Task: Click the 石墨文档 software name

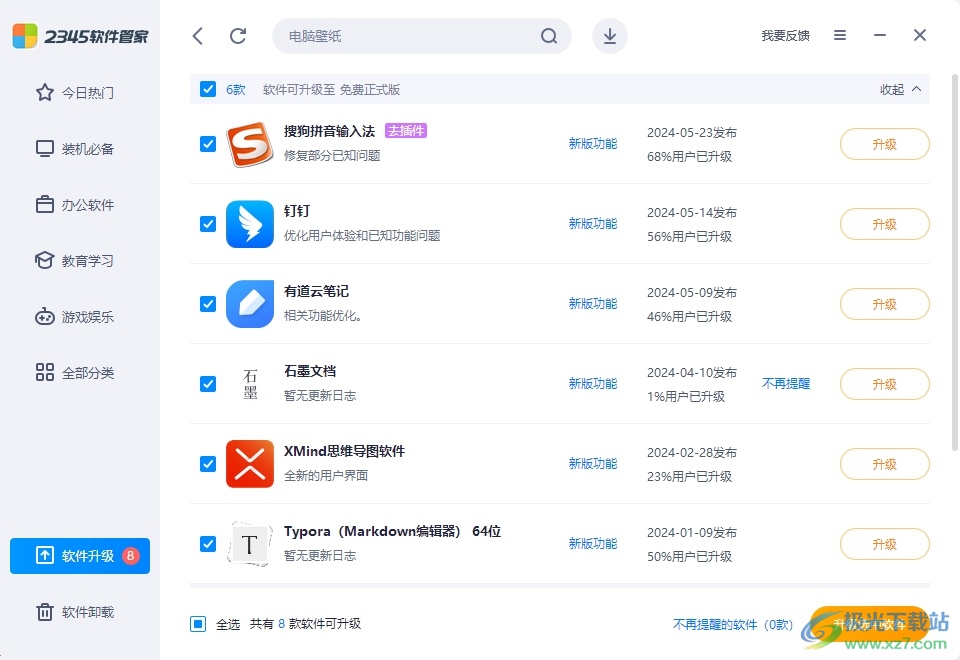Action: click(310, 371)
